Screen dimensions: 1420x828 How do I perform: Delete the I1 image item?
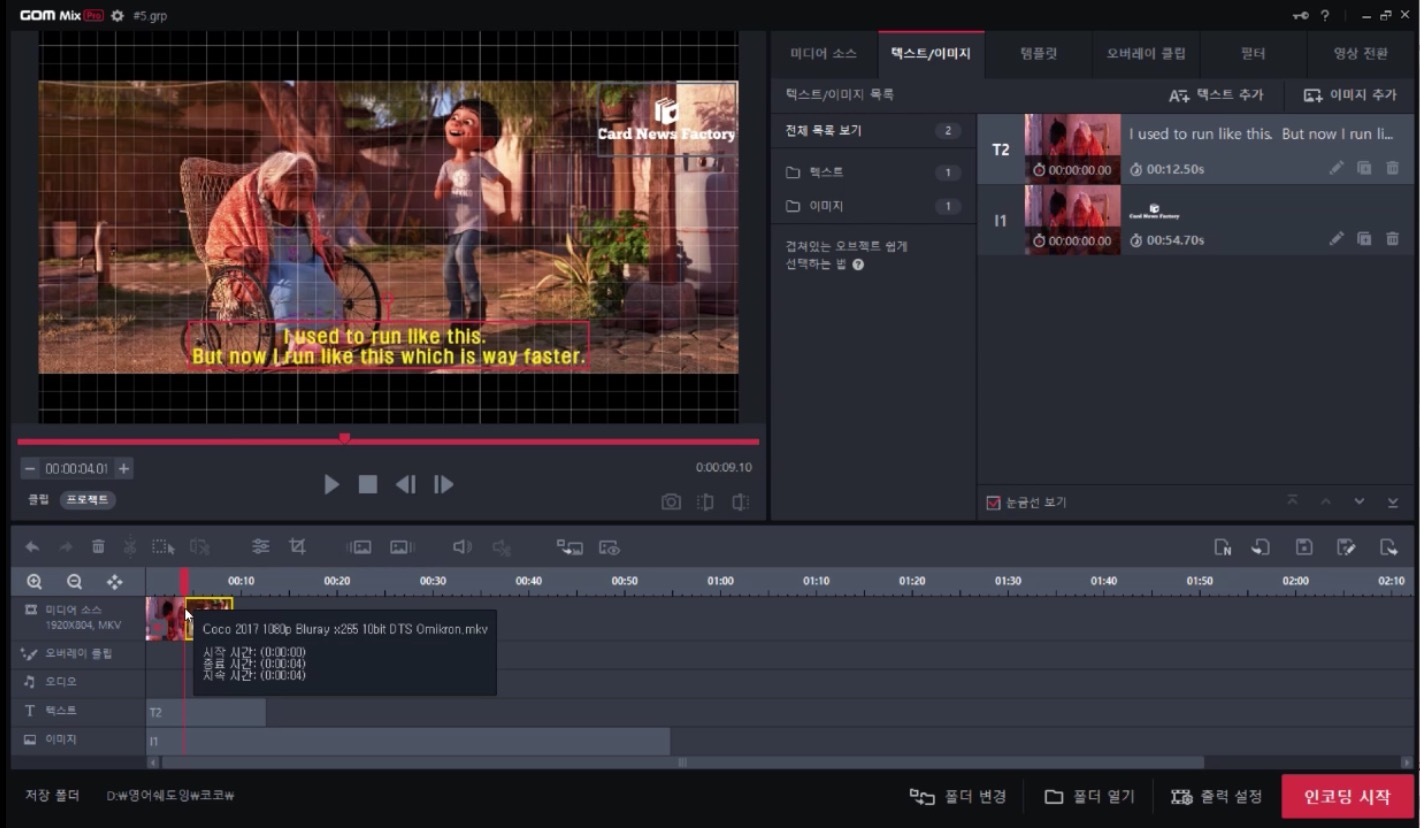1392,239
